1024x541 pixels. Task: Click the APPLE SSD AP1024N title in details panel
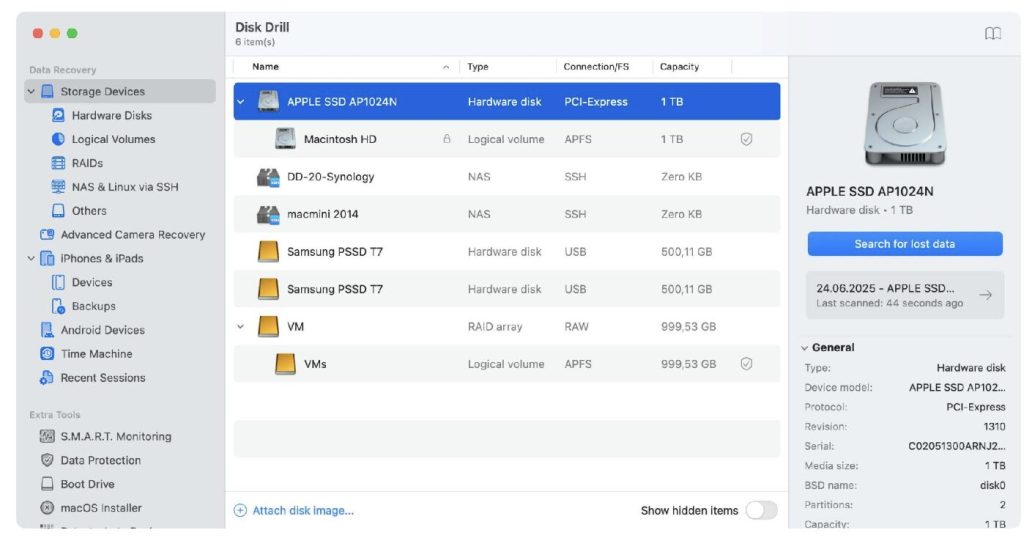click(x=869, y=191)
